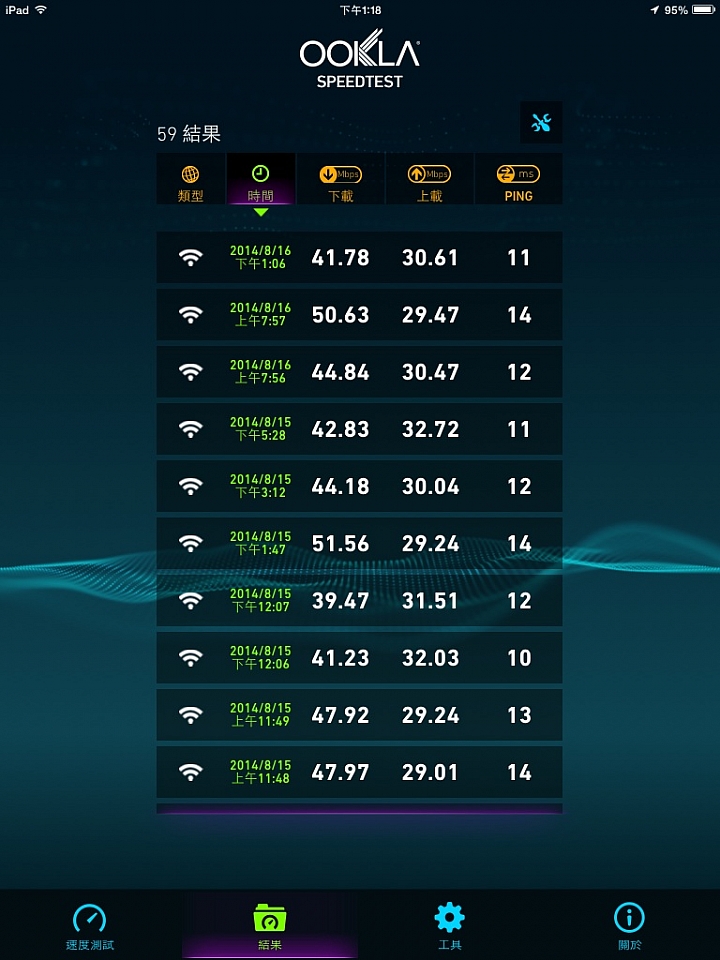Screen dimensions: 720x960
Task: Open the tools gear tab
Action: [x=449, y=926]
